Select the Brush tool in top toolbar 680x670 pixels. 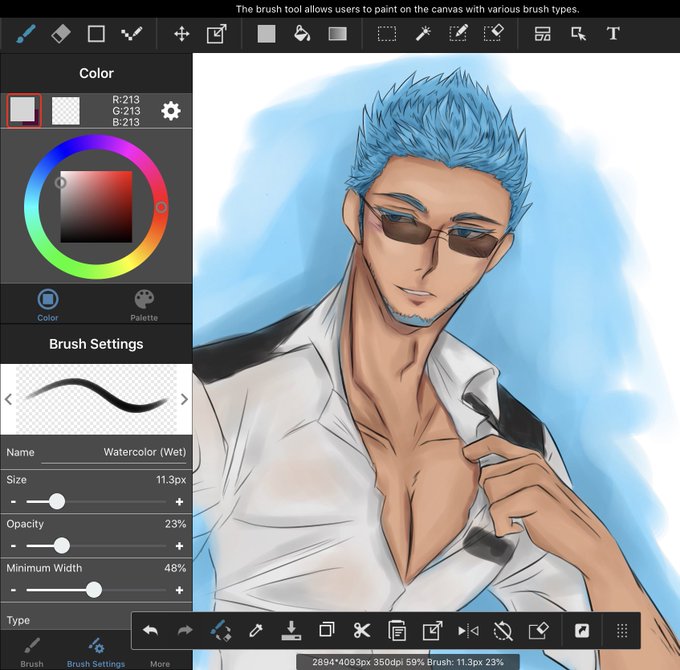tap(26, 34)
